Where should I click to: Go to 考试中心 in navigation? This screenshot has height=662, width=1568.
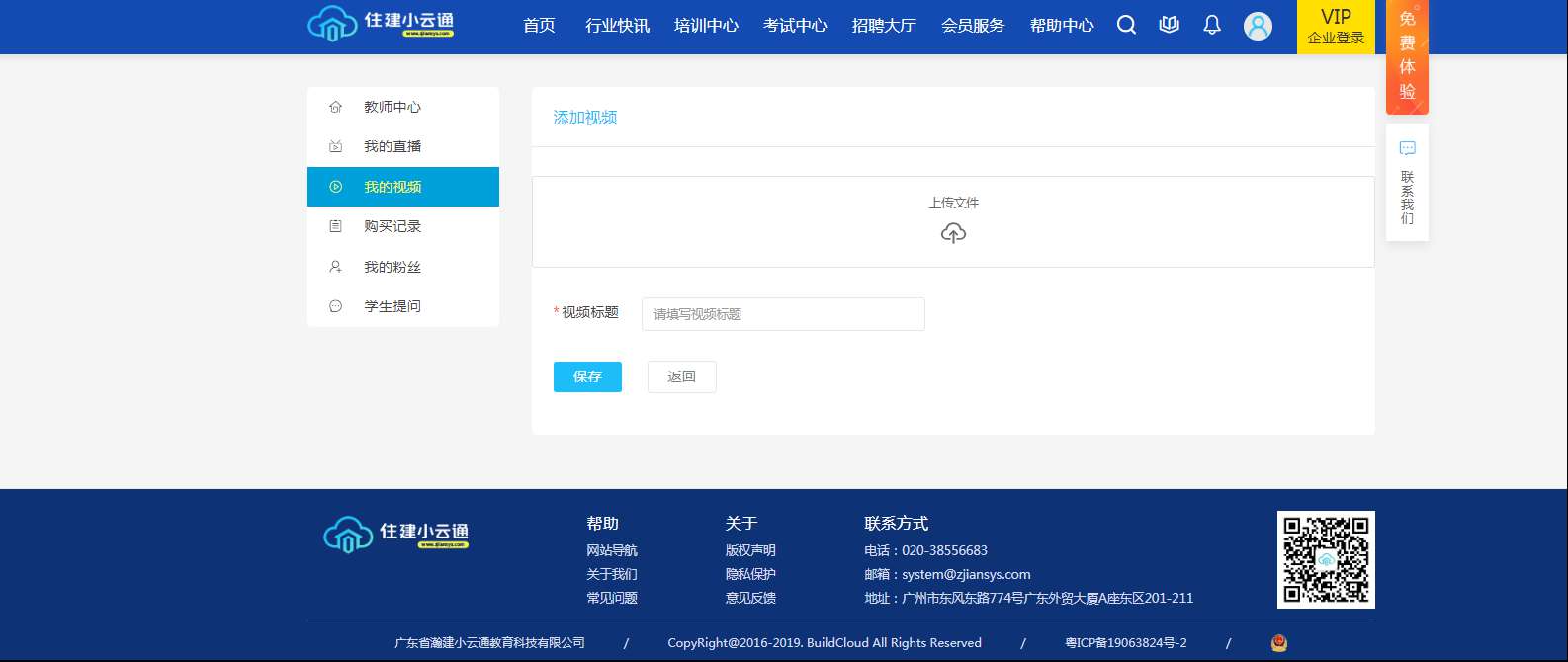coord(795,26)
